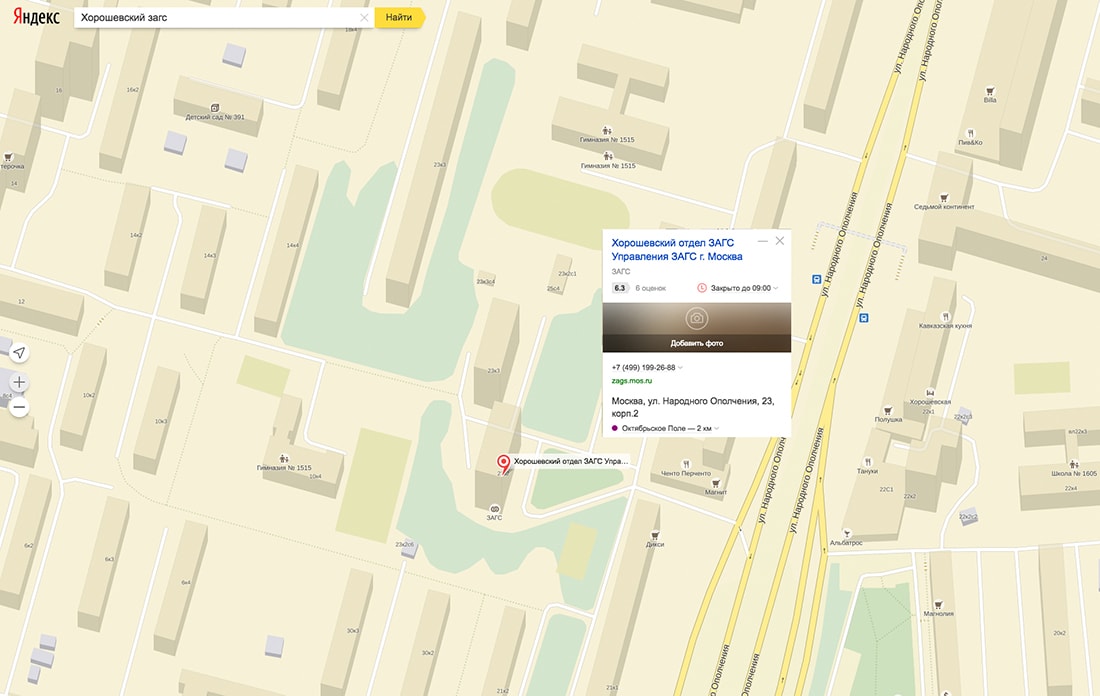Image resolution: width=1100 pixels, height=696 pixels.
Task: Zoom in with the plus button
Action: click(19, 382)
